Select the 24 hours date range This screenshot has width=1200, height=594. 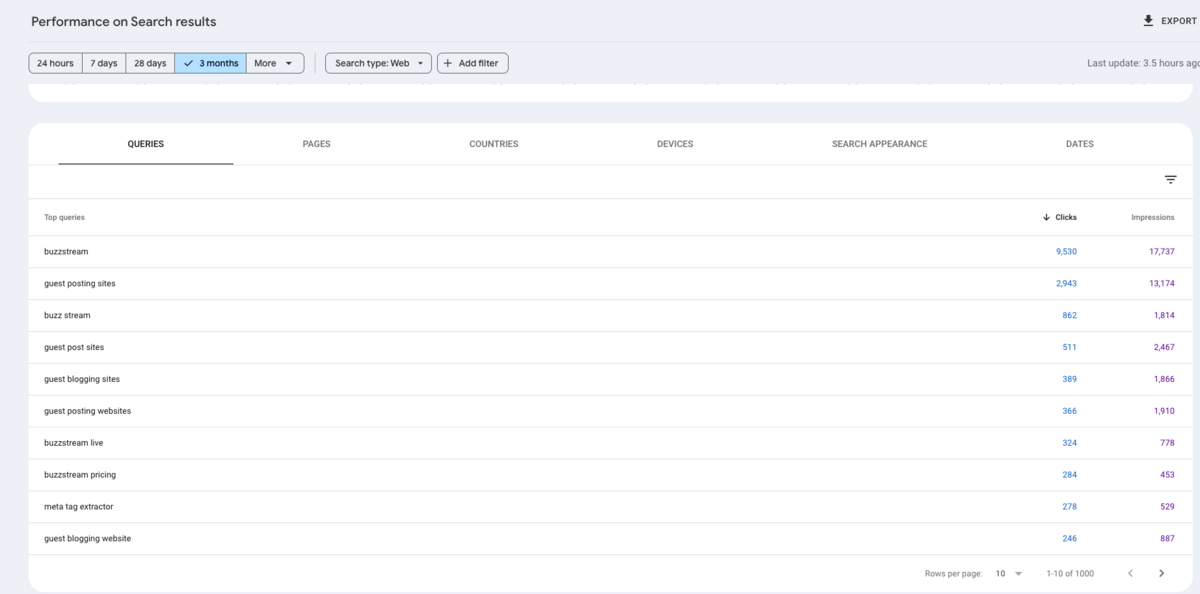(55, 63)
